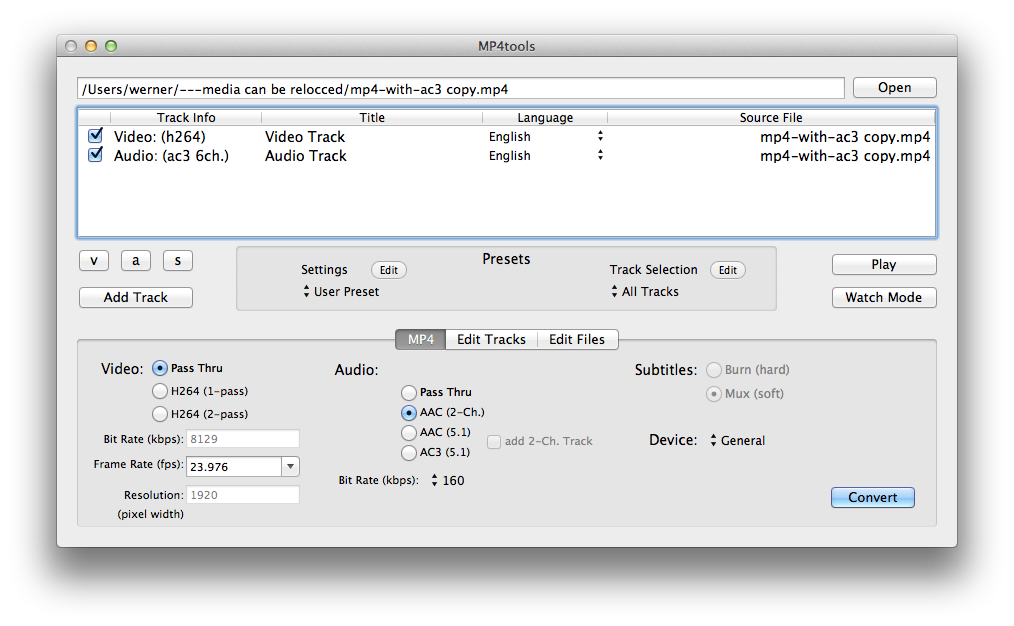
Task: Click the Track Info column header
Action: 186,118
